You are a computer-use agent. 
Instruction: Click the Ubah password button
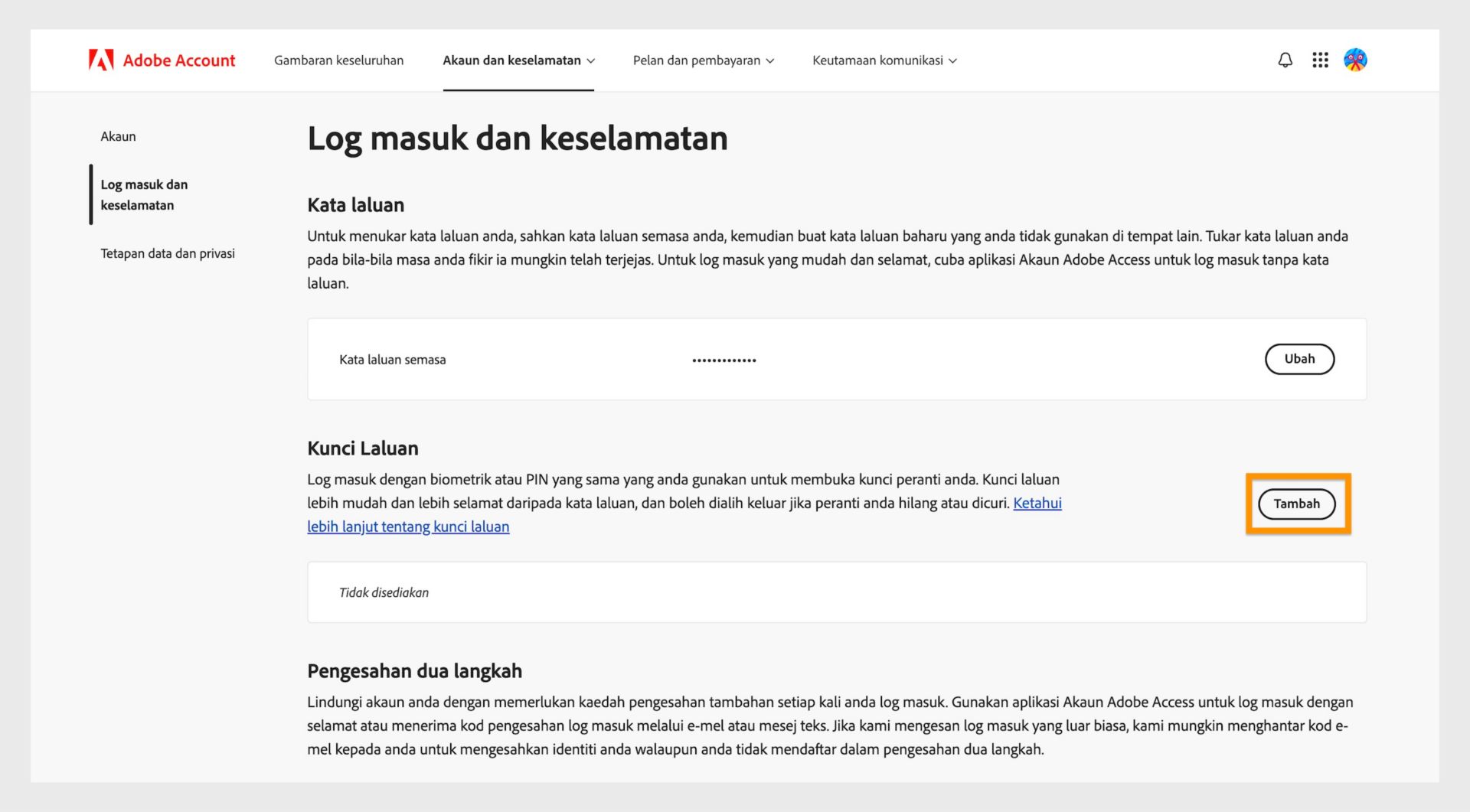(x=1299, y=359)
